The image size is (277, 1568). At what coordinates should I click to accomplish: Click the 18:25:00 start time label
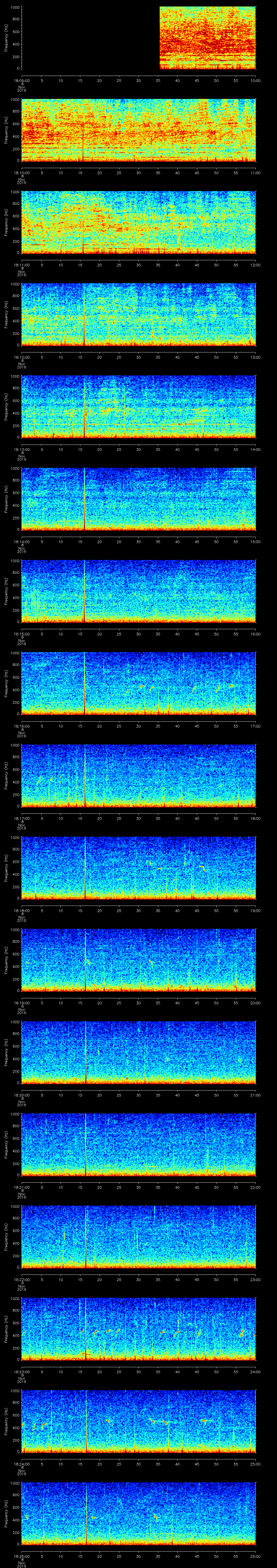click(21, 1556)
